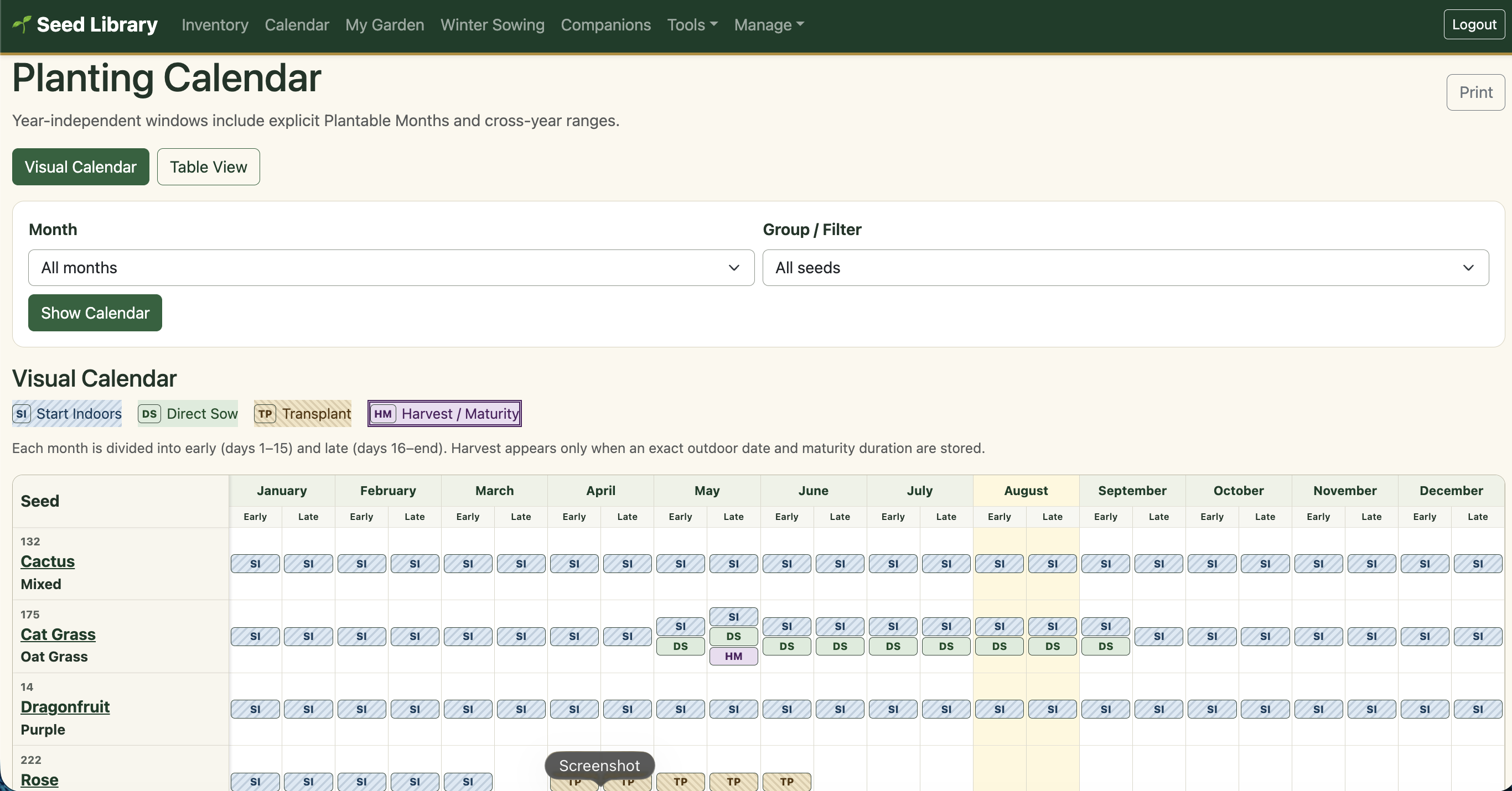
Task: Click the Seed Library sprout logo icon
Action: (x=22, y=24)
